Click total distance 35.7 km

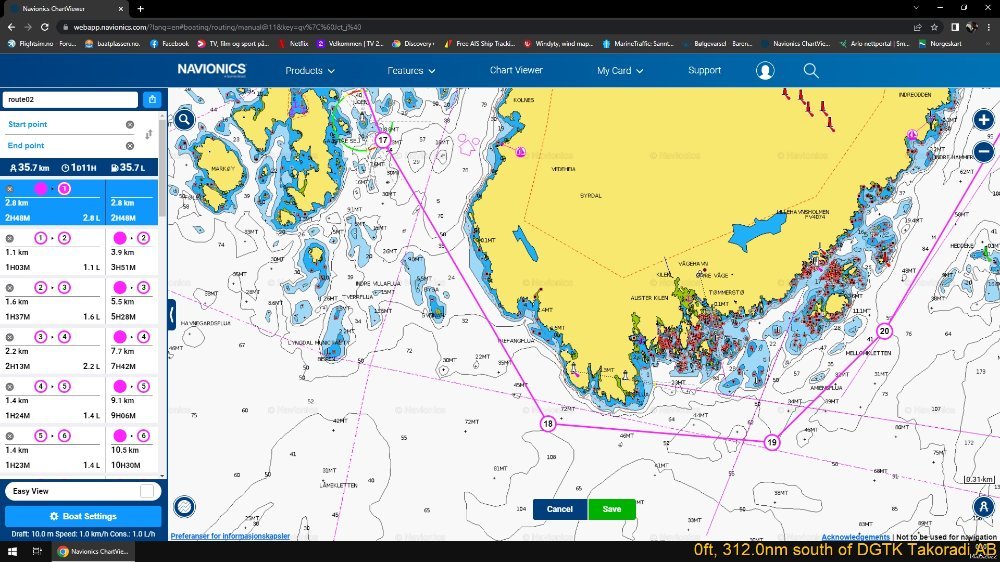pyautogui.click(x=29, y=168)
